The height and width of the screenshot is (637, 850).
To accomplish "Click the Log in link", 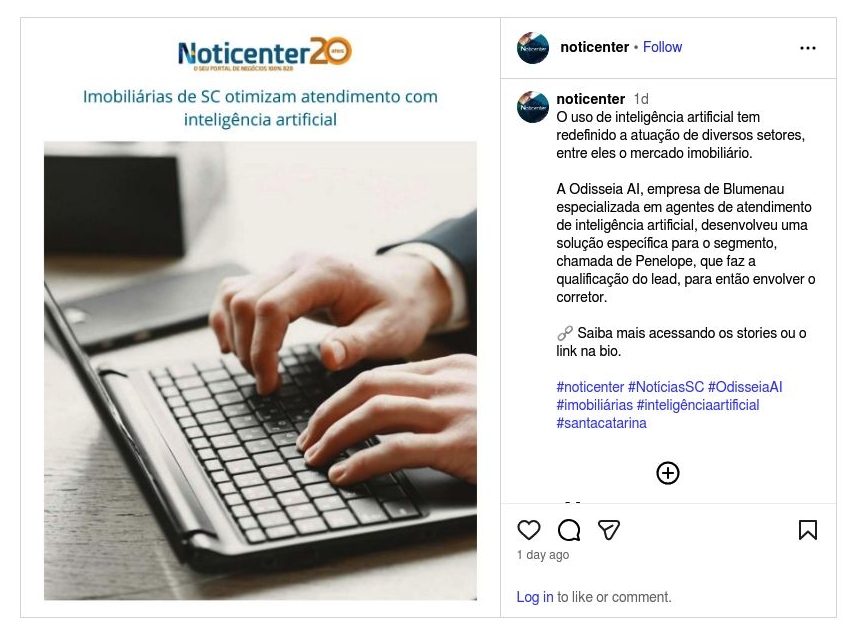I will pos(535,597).
